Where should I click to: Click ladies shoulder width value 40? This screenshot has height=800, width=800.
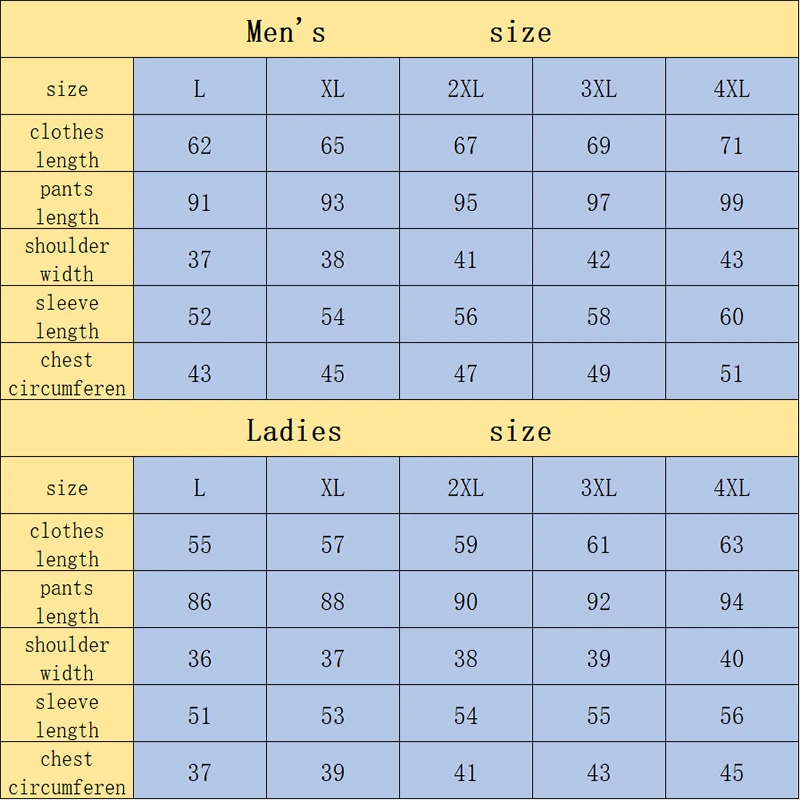(x=732, y=659)
